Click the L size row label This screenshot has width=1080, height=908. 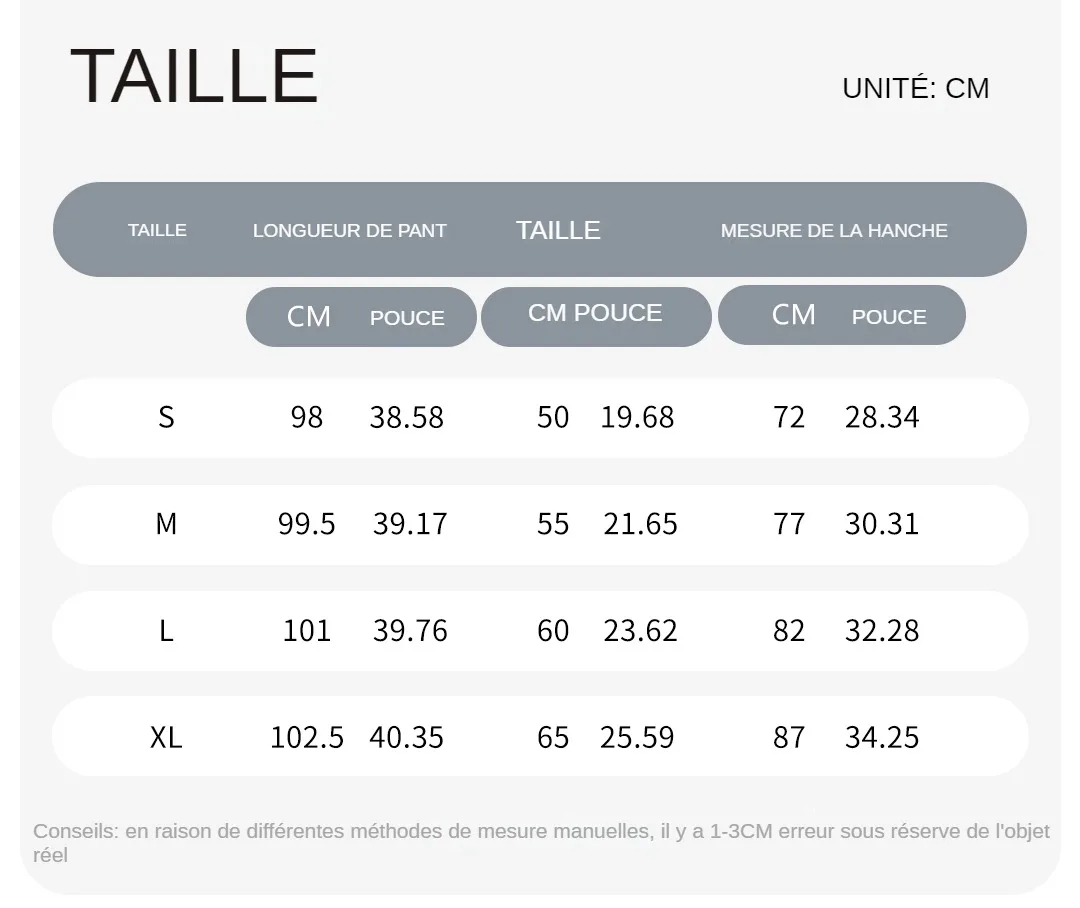[x=166, y=630]
